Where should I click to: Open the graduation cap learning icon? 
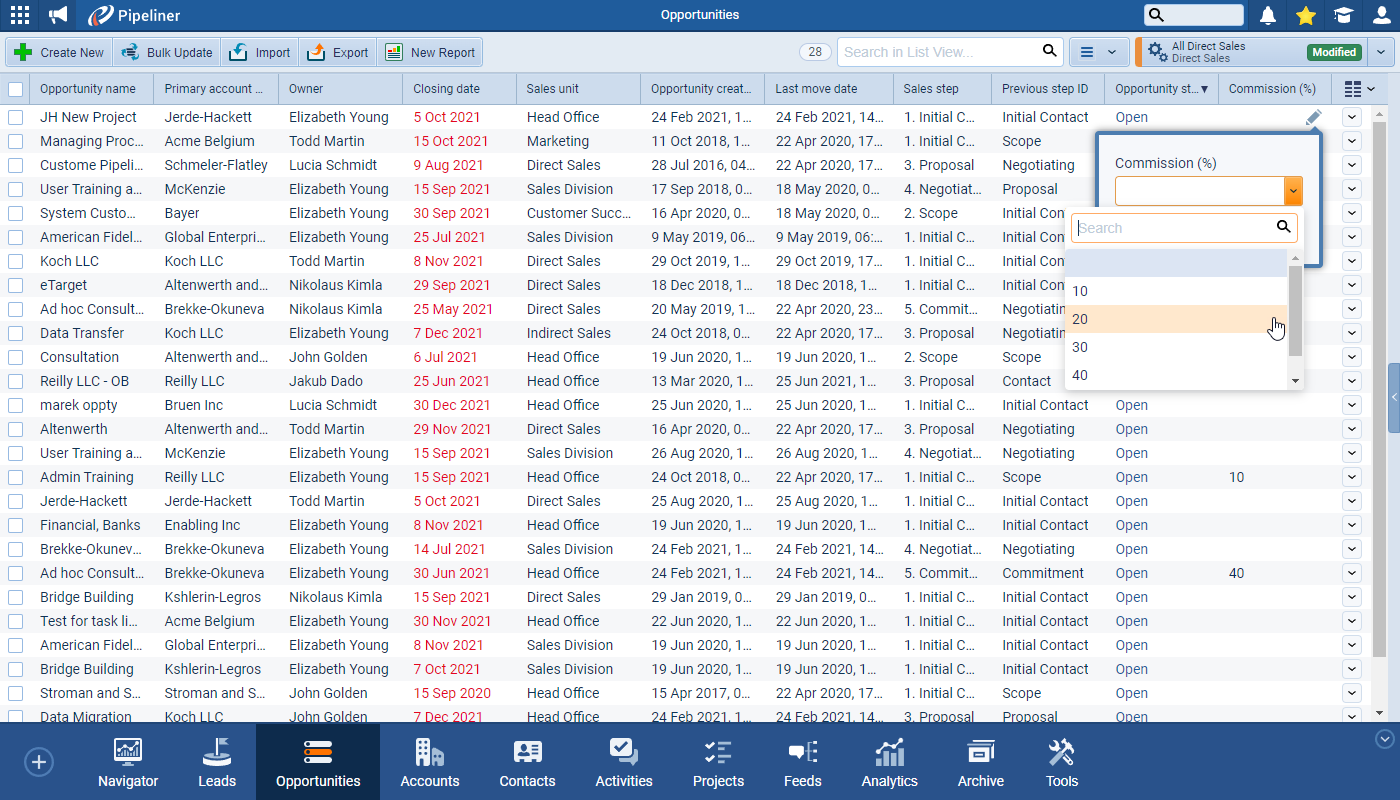1342,15
